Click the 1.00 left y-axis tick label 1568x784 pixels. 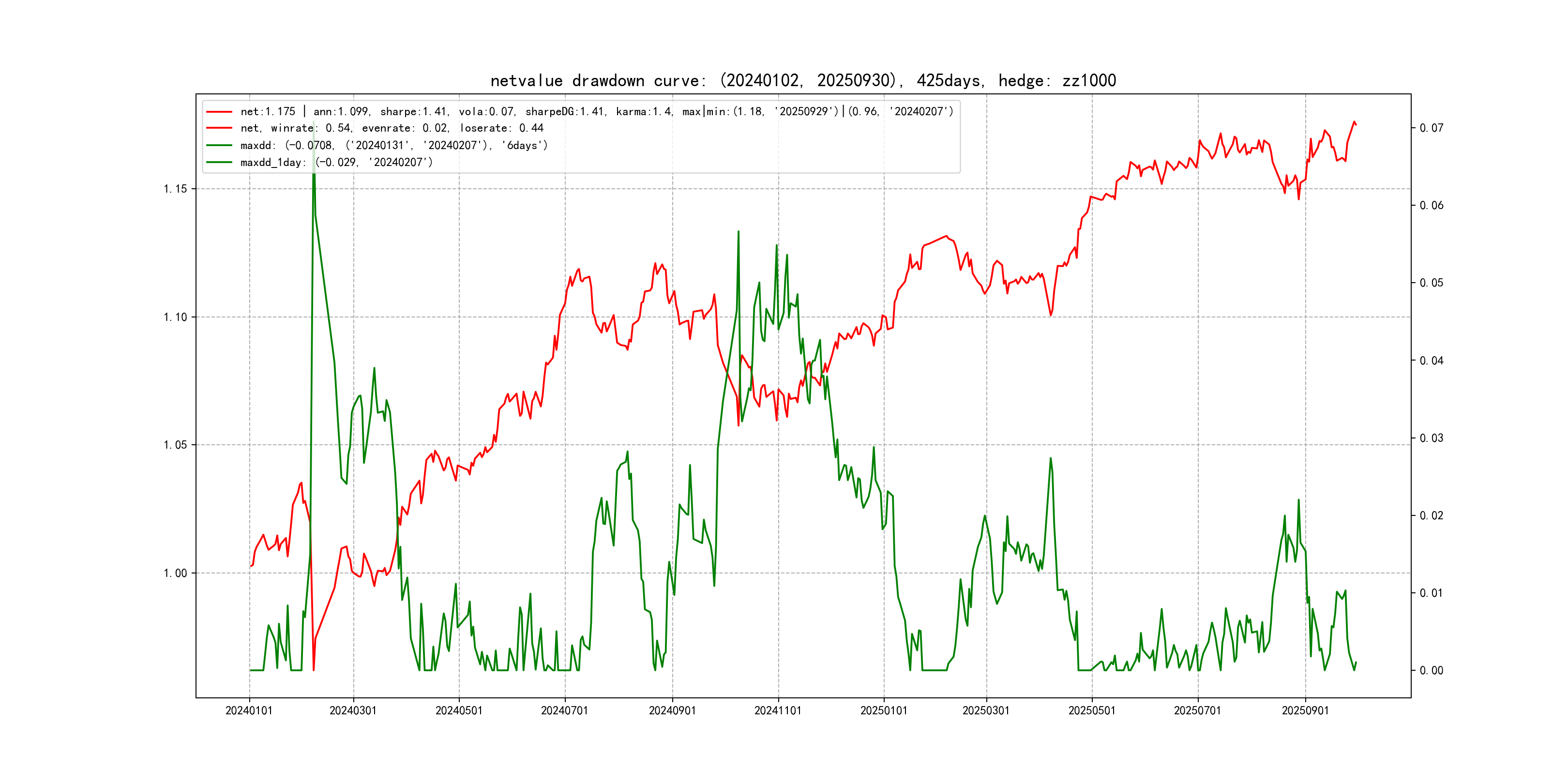click(175, 573)
